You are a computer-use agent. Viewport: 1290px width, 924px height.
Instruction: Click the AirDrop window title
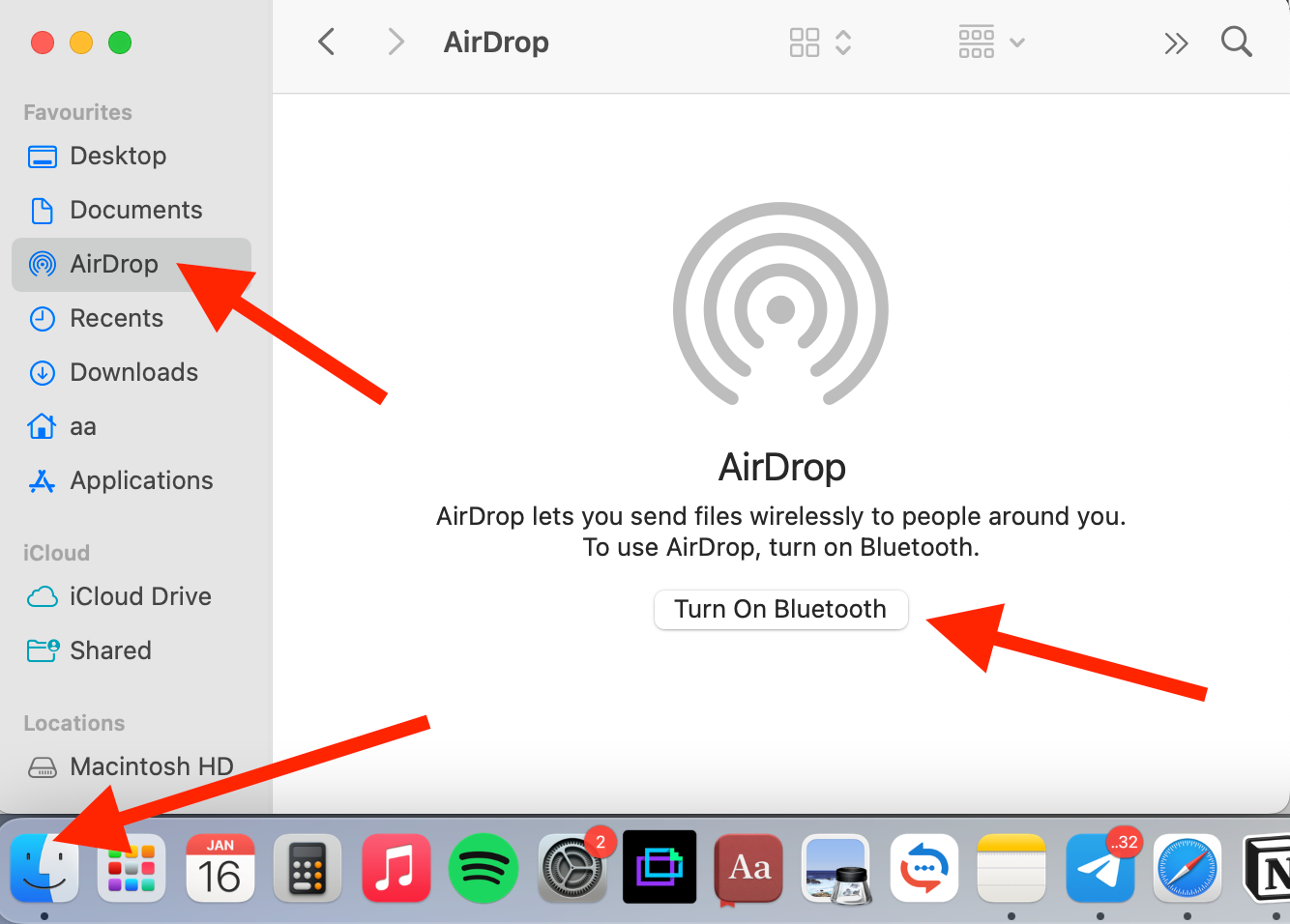[x=496, y=42]
